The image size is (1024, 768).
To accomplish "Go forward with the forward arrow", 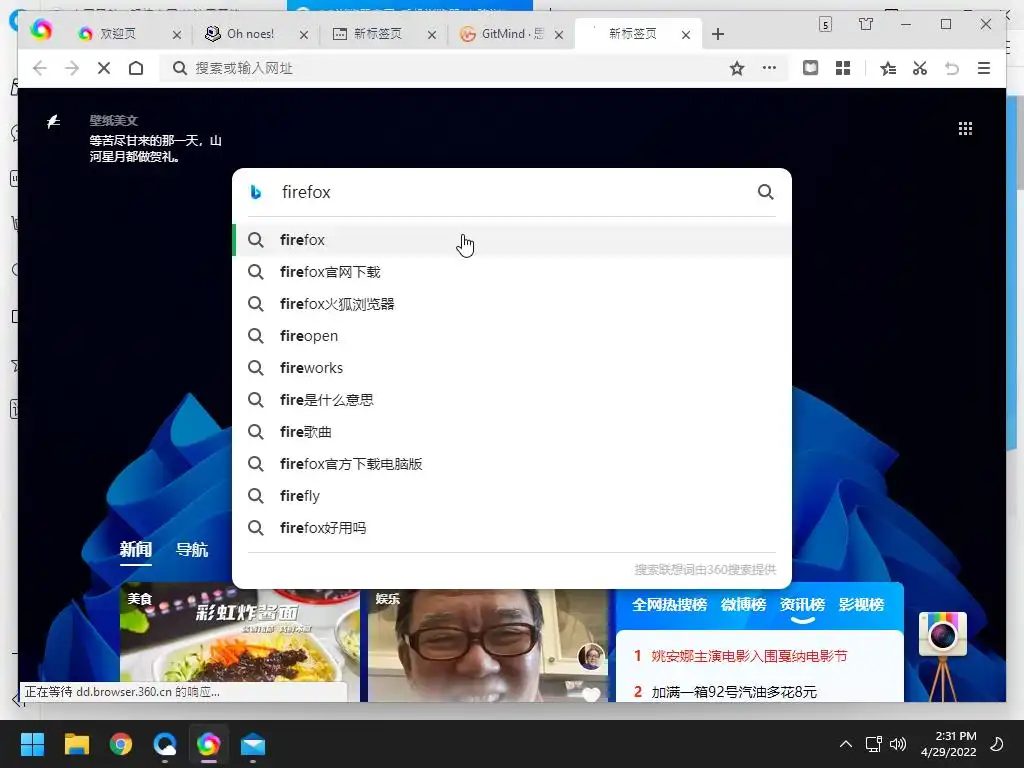I will point(72,69).
